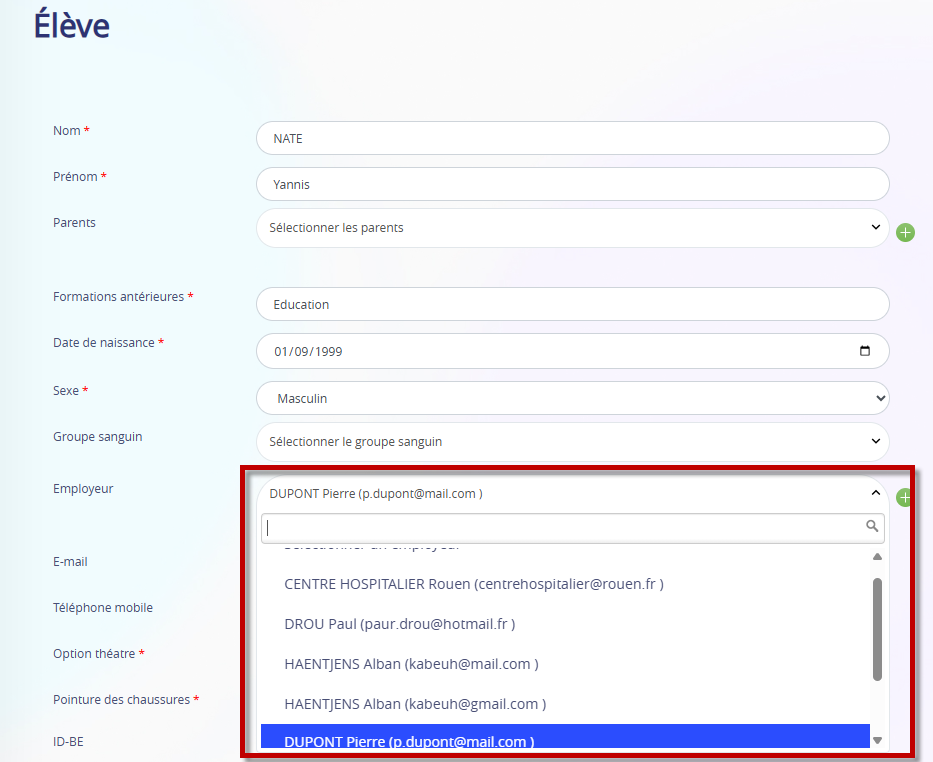The height and width of the screenshot is (762, 933).
Task: Select CENTRE HOSPITALIER Rouen option
Action: tap(565, 584)
